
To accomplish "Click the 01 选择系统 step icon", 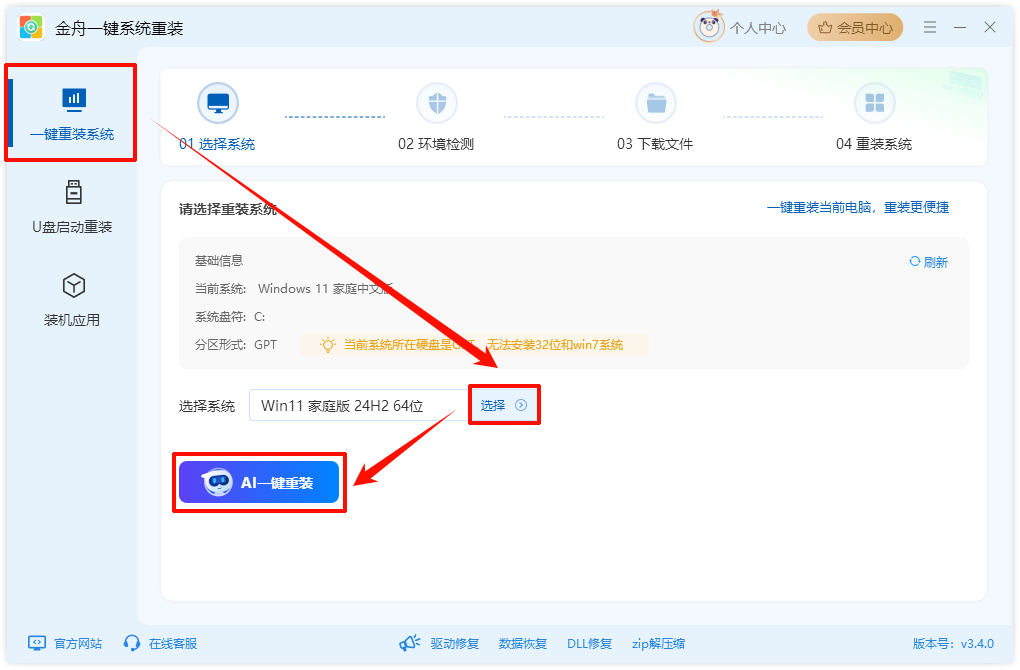I will pyautogui.click(x=217, y=102).
